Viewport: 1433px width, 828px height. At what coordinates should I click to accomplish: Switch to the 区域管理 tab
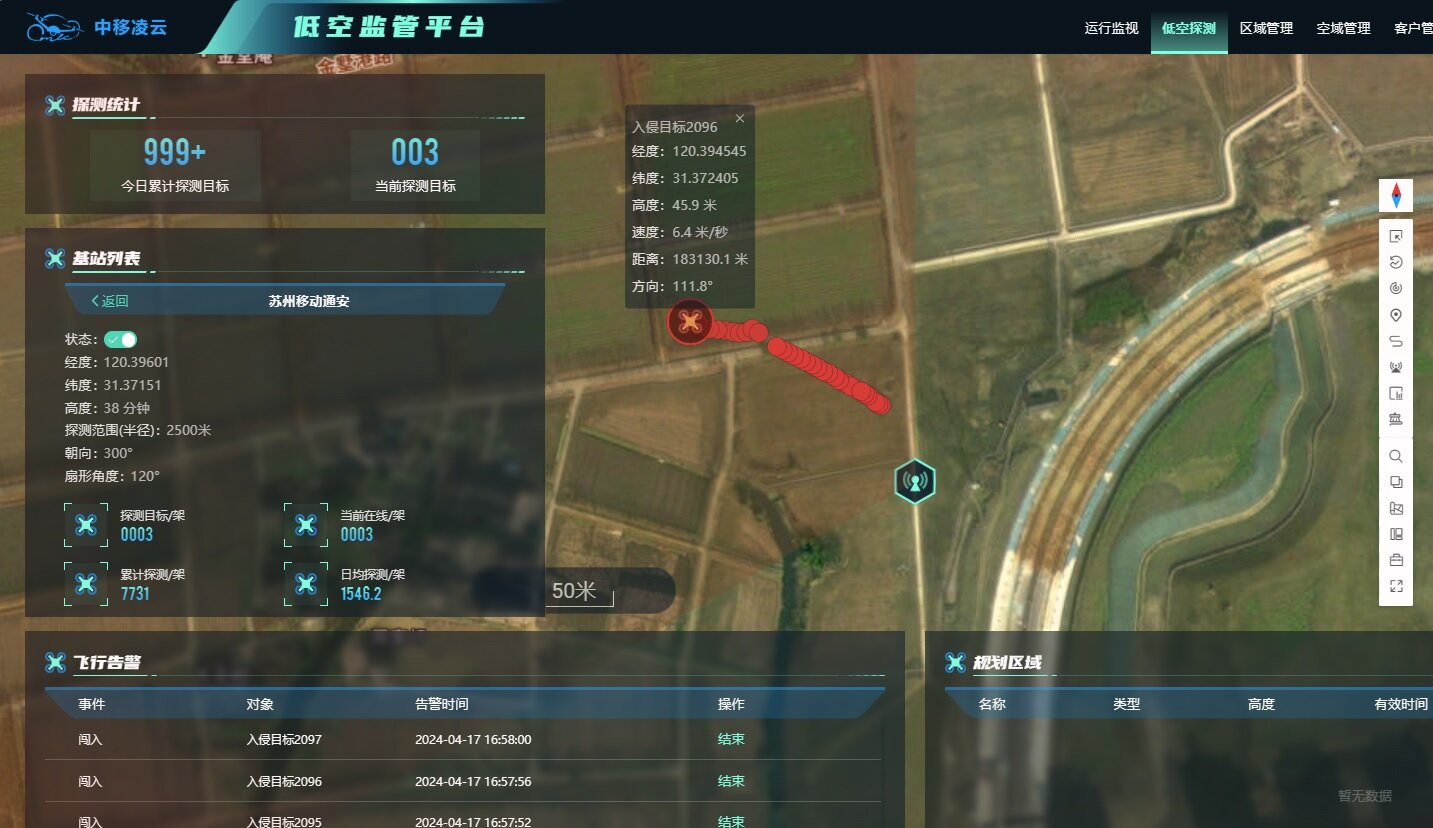tap(1266, 28)
